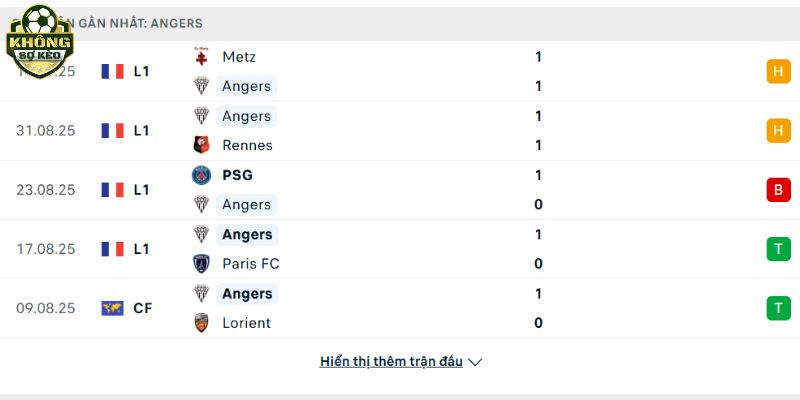Click the Angers crest in the Lorient match

pyautogui.click(x=201, y=293)
